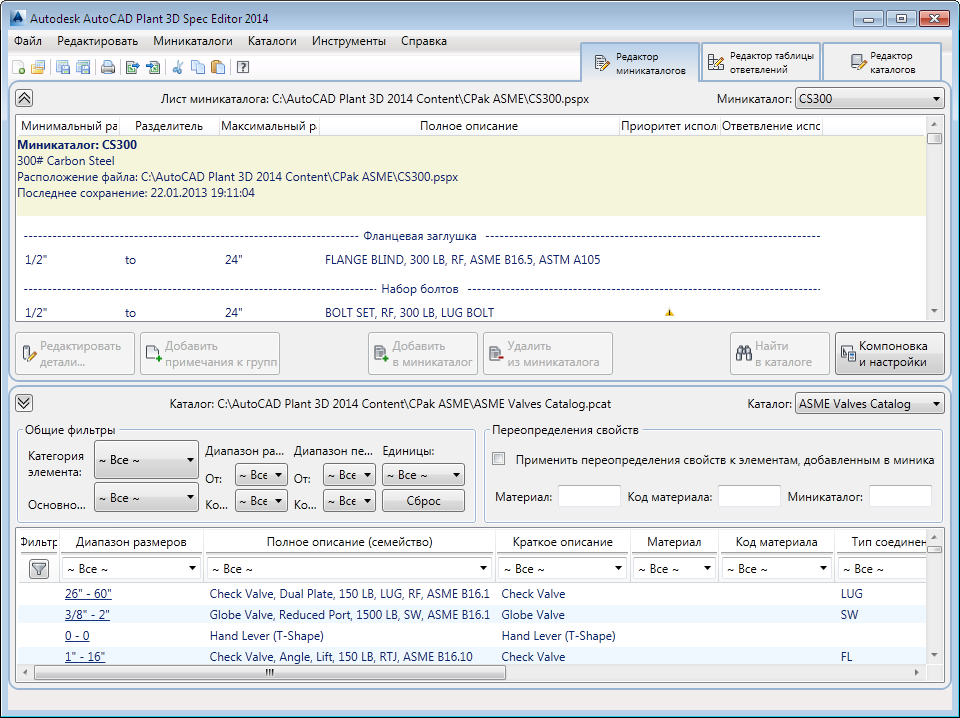The width and height of the screenshot is (960, 718).
Task: Click the Cut scissors icon
Action: [178, 67]
